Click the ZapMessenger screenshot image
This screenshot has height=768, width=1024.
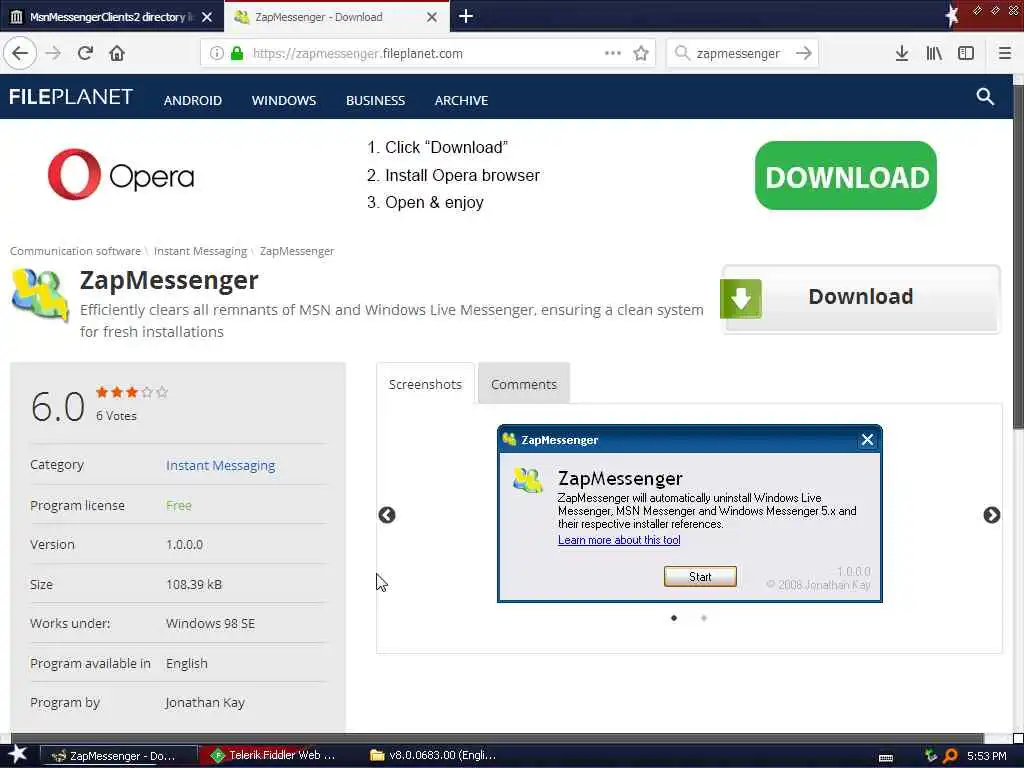click(690, 513)
